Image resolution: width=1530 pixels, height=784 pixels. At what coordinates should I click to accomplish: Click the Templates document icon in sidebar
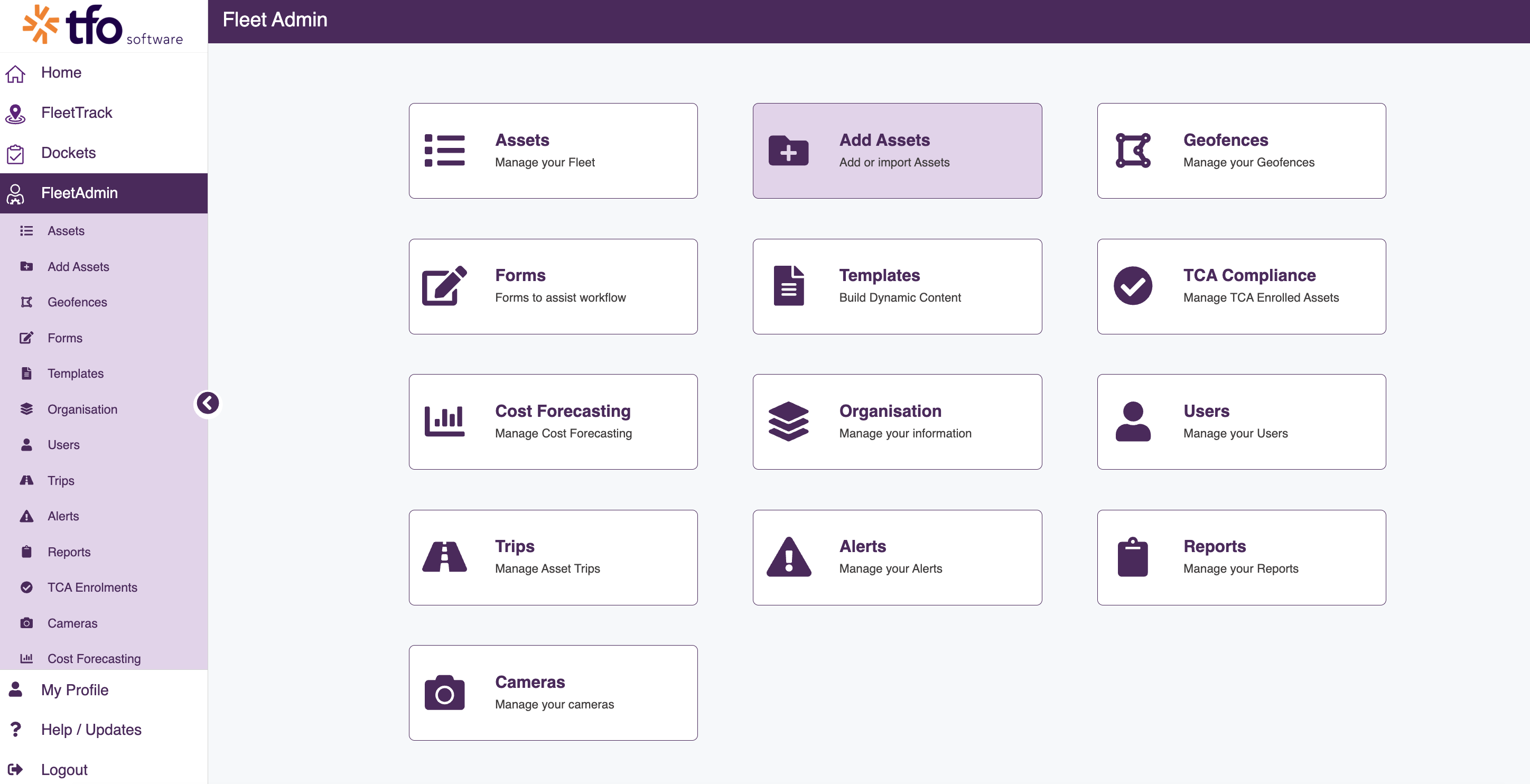coord(27,373)
